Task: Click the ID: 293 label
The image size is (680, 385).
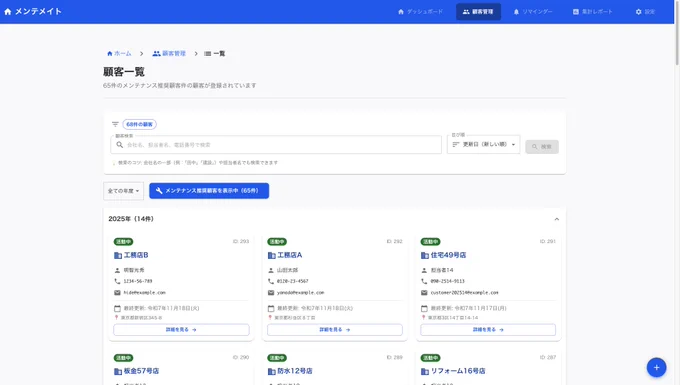Action: coord(241,241)
